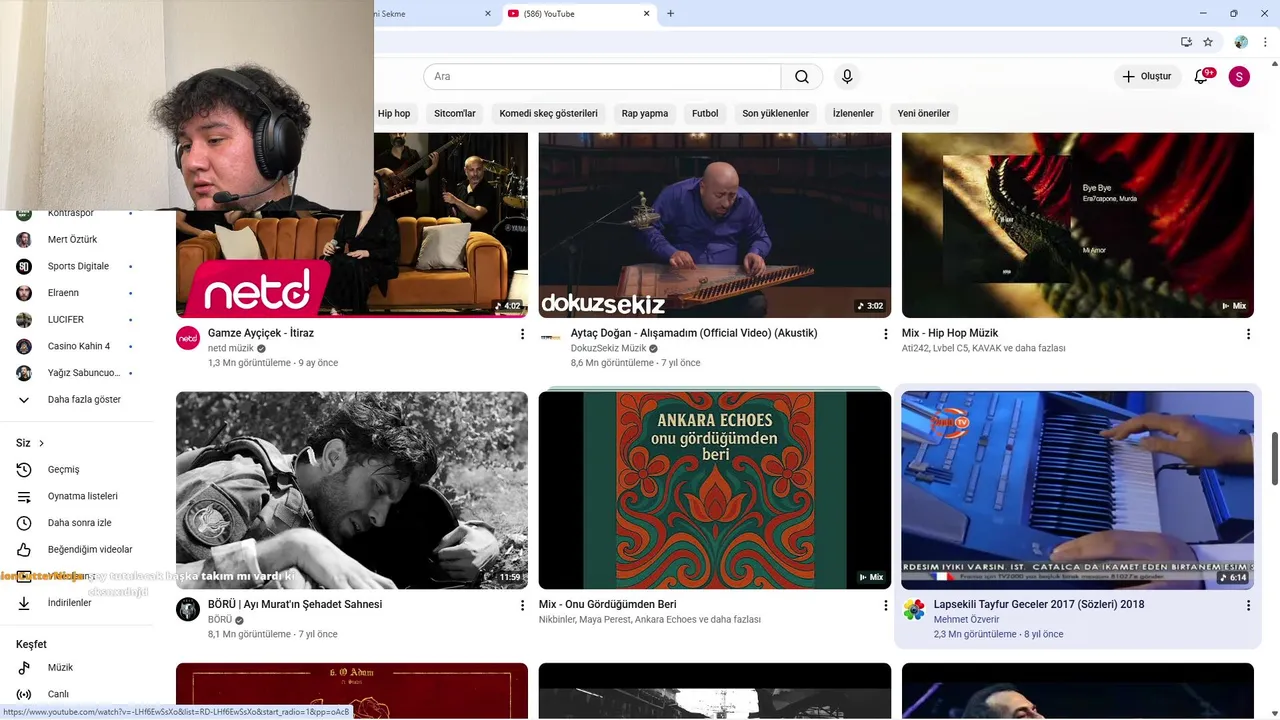Click the Müzik note icon in Keşfet
Image resolution: width=1280 pixels, height=720 pixels.
(24, 667)
